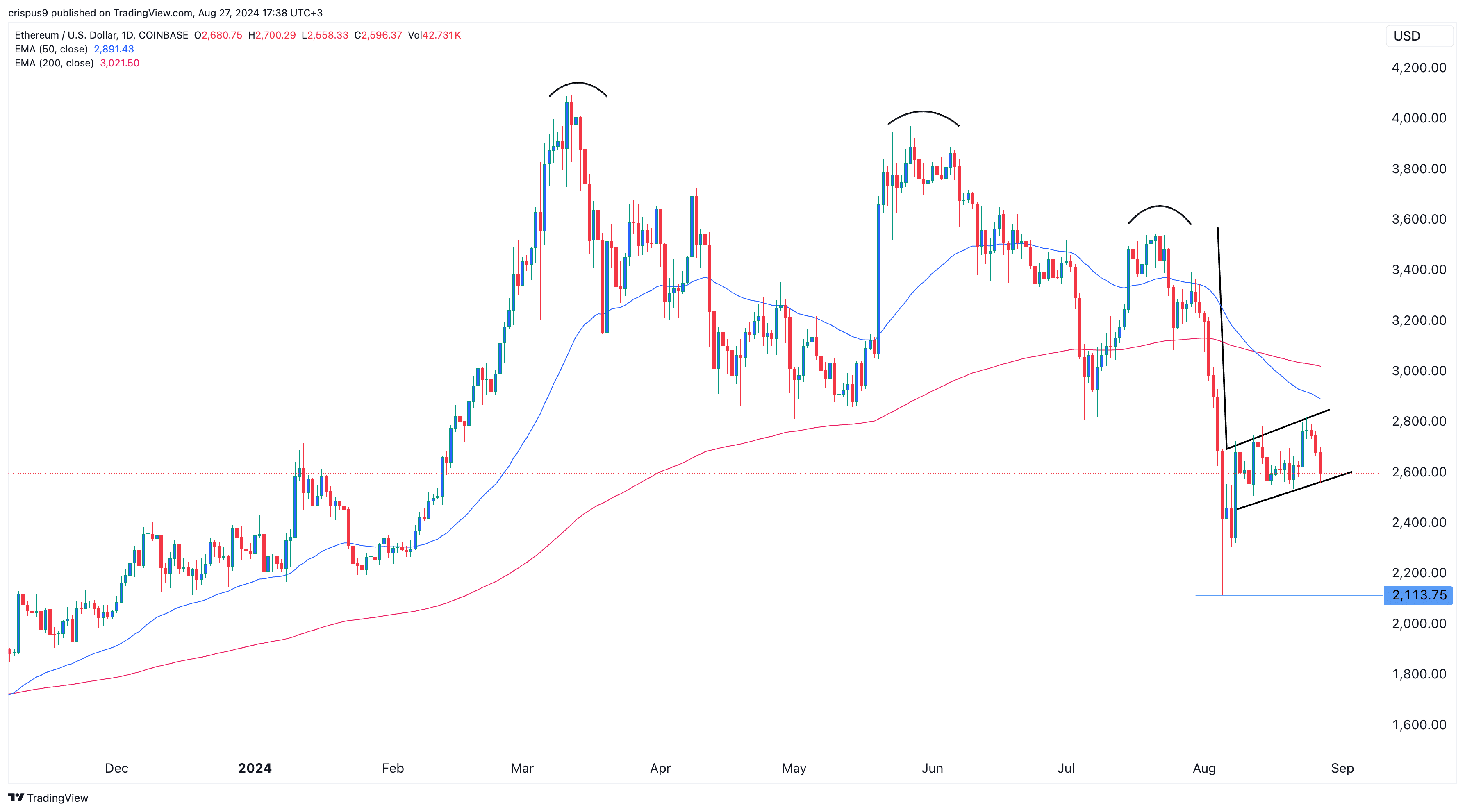Image resolution: width=1465 pixels, height=812 pixels.
Task: Click the 1,600.00 price axis label
Action: (x=1419, y=725)
